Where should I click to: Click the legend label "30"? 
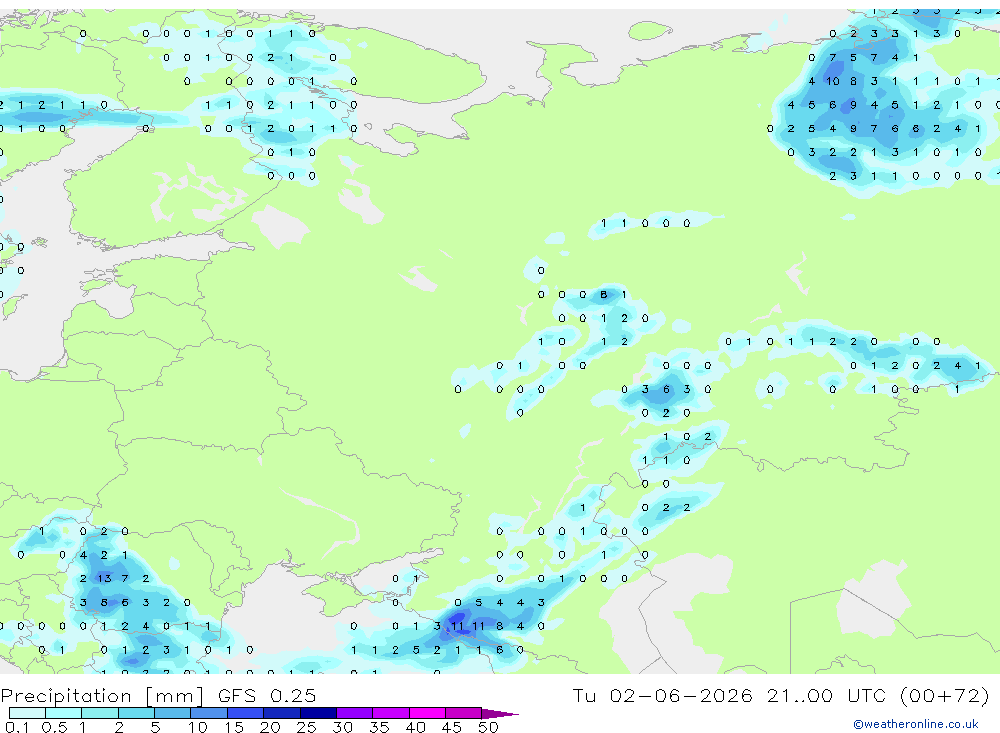point(342,727)
